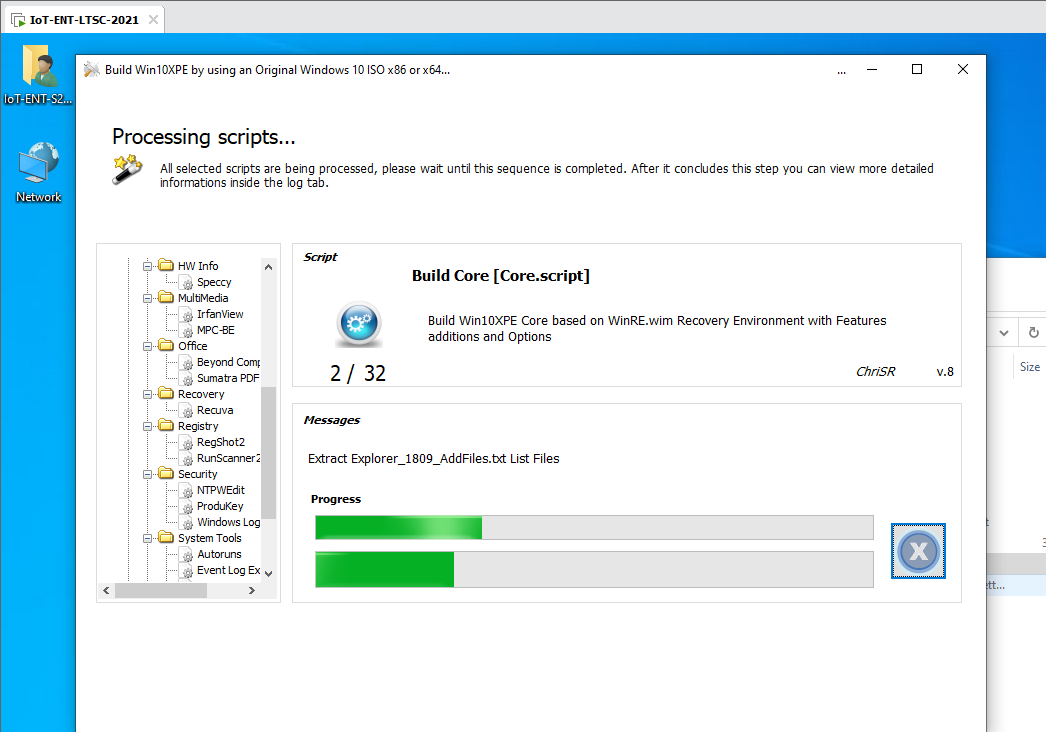The height and width of the screenshot is (732, 1046).
Task: Maximize the Win10XPE builder window
Action: click(x=917, y=69)
